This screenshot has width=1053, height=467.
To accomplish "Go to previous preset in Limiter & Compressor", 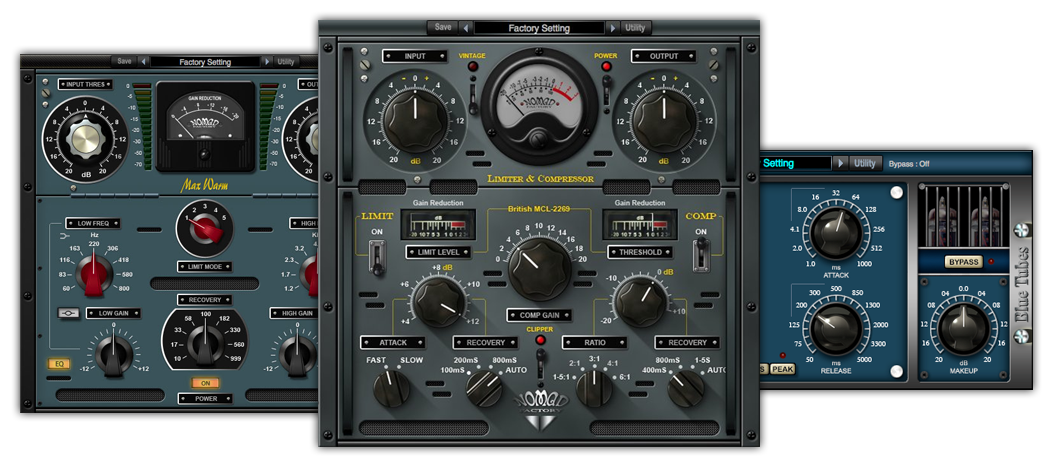I will 466,28.
